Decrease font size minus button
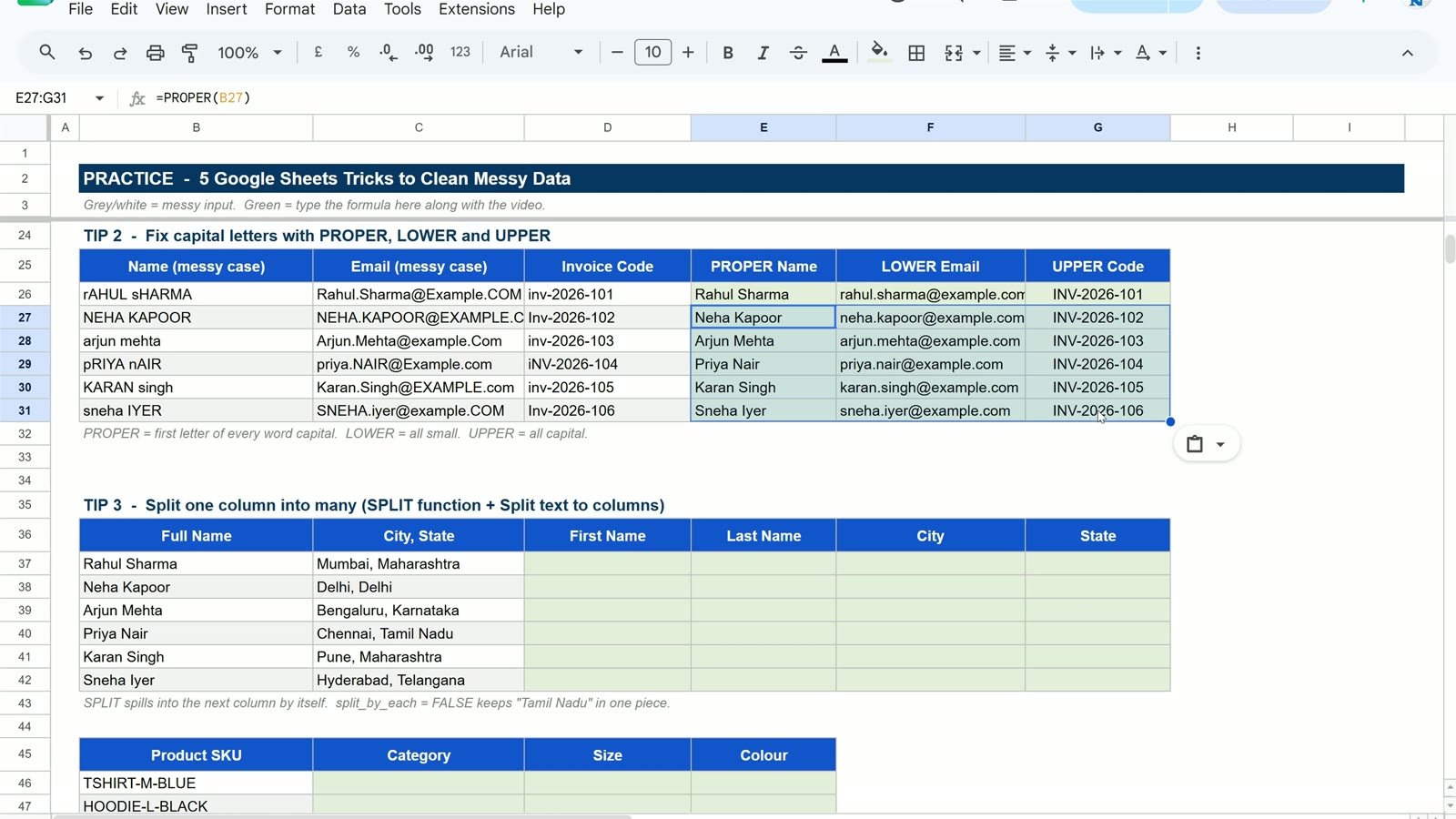 pos(617,52)
